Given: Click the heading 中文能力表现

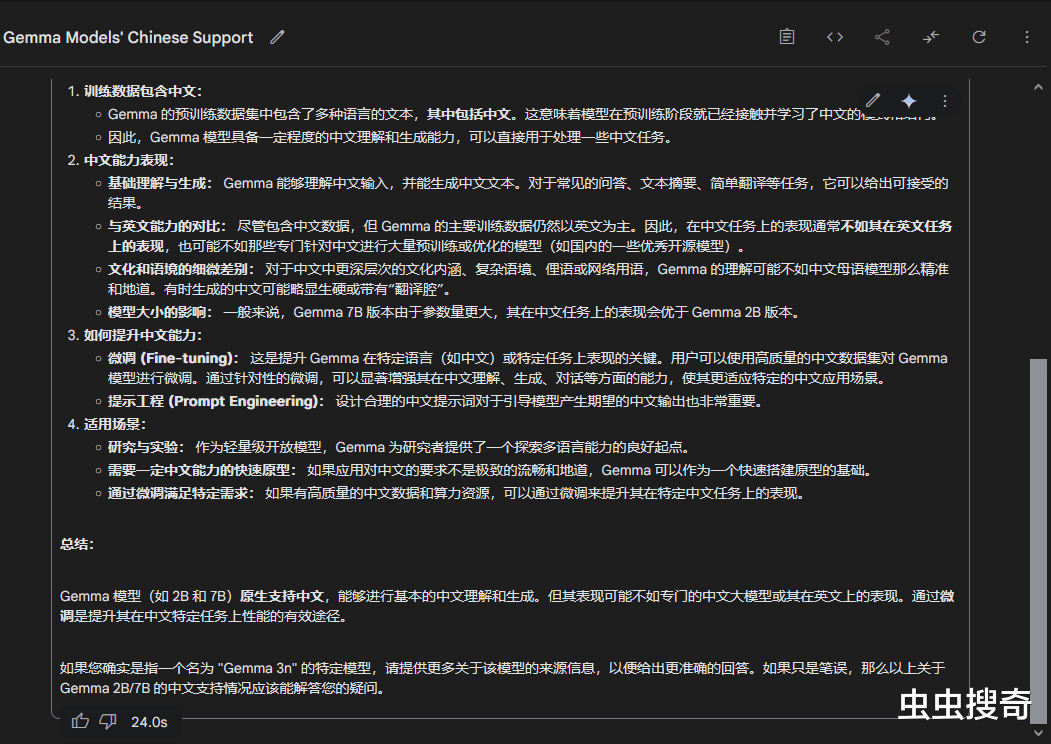Looking at the screenshot, I should 129,160.
